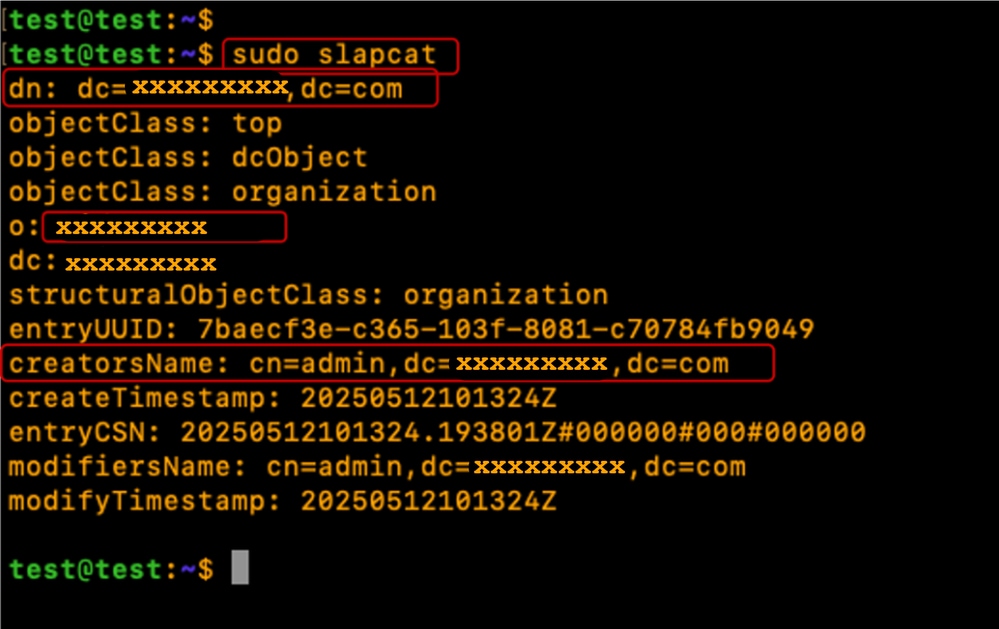Viewport: 999px width, 629px height.
Task: Click the 'modifiersName: cn=admin' line
Action: click(x=377, y=467)
